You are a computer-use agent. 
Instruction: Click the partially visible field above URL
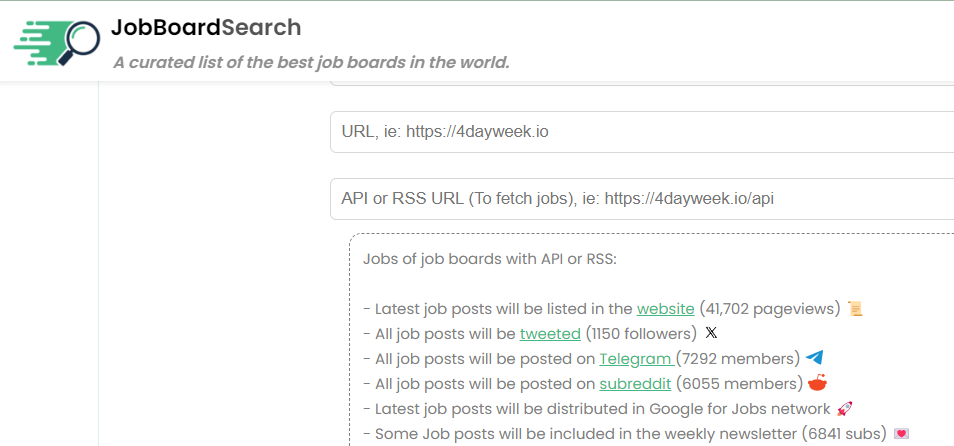tap(640, 89)
